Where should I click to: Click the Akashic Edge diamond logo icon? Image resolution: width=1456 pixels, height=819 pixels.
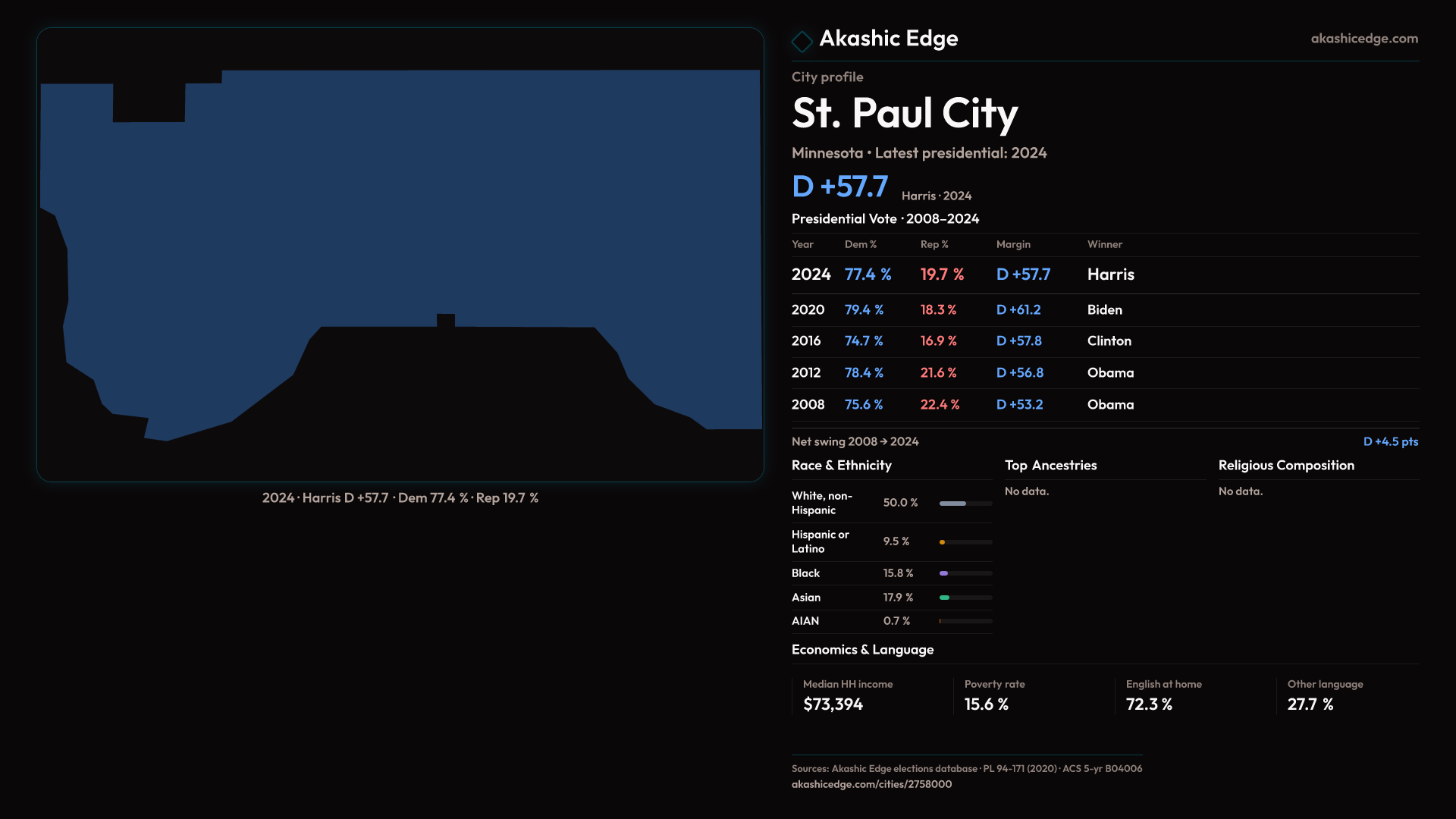click(802, 41)
